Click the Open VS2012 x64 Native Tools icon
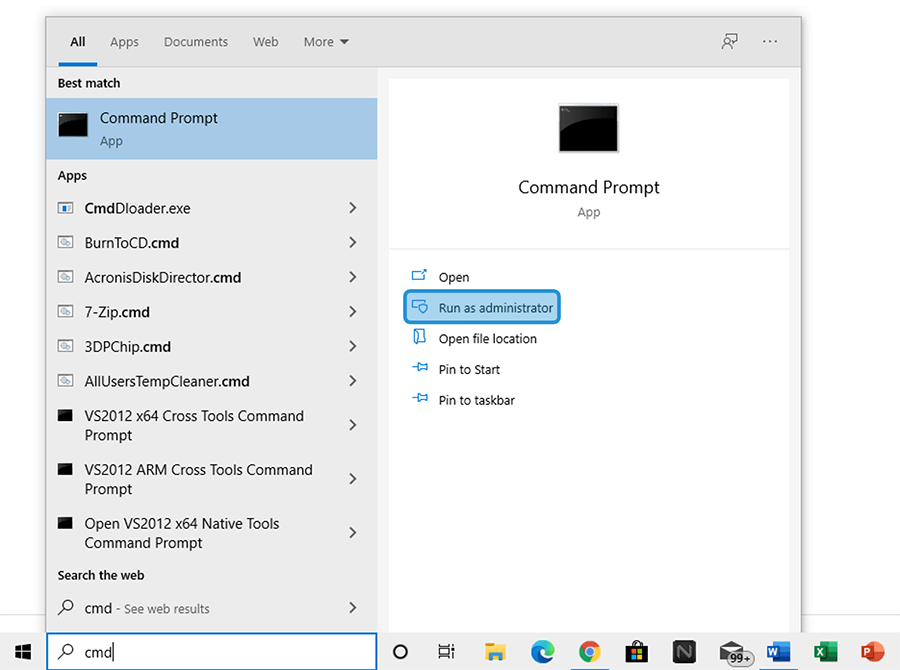 click(x=65, y=523)
